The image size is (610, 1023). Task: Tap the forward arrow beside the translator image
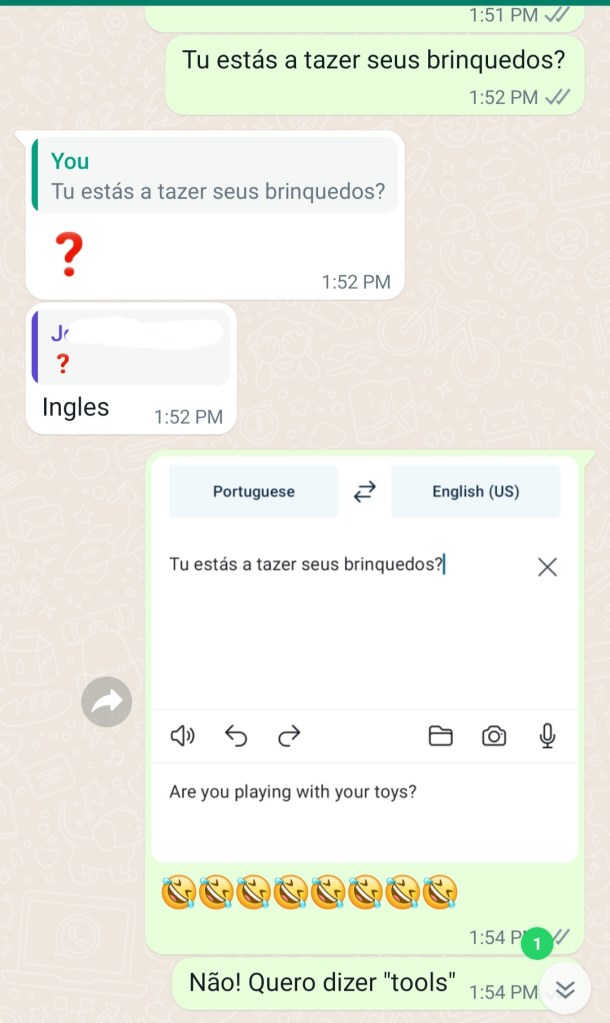coord(107,702)
